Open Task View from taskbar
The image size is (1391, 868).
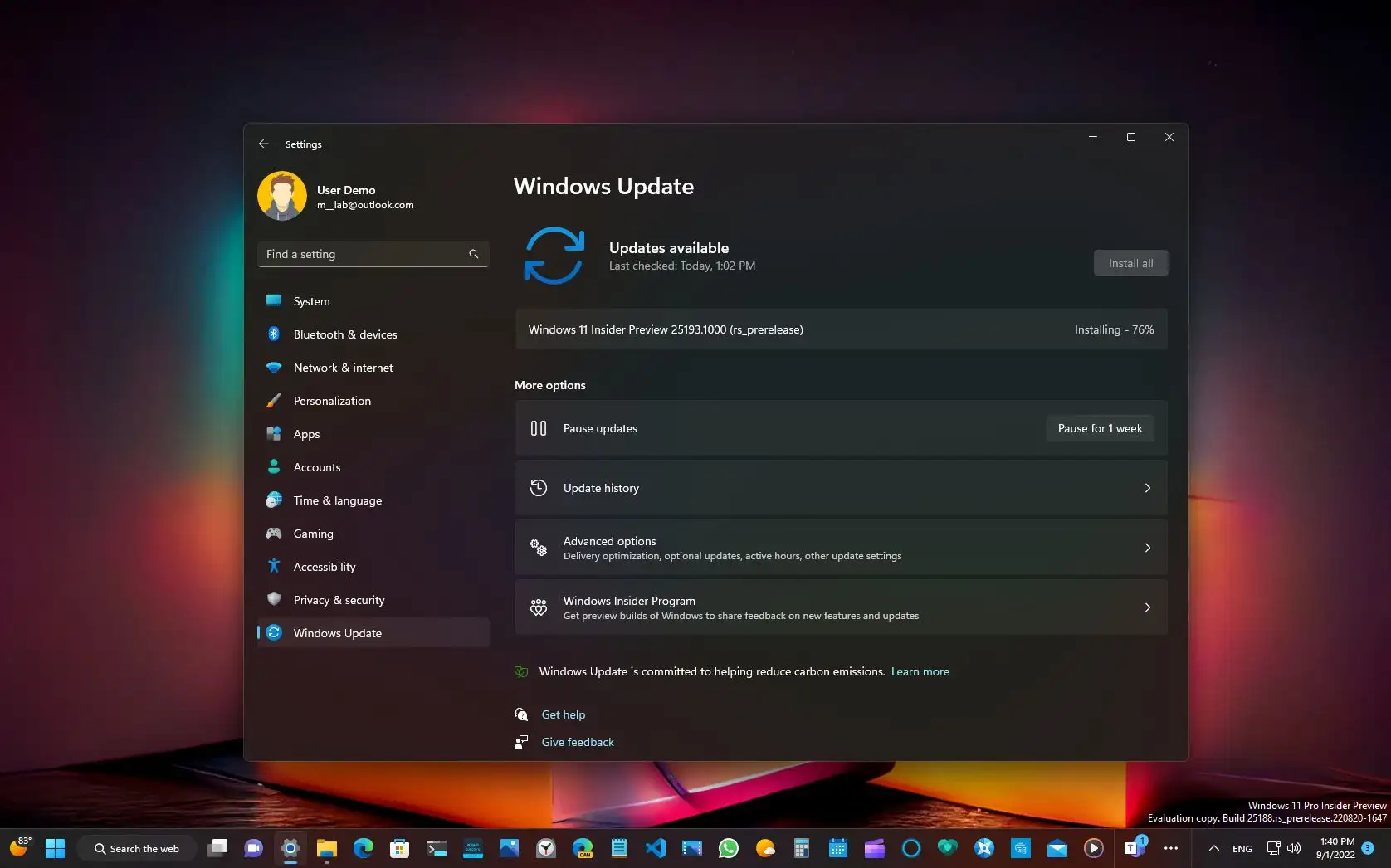[x=217, y=848]
